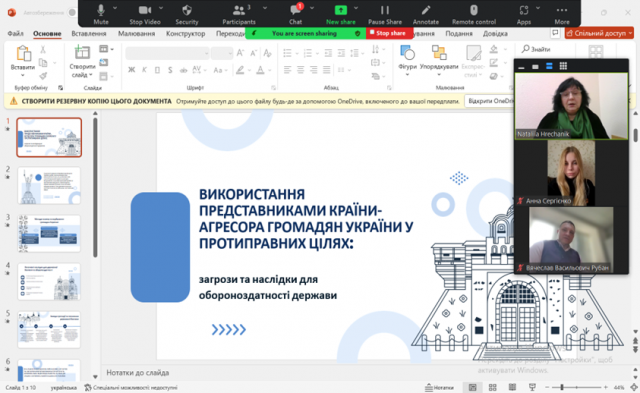Open the Файл menu
Viewport: 640px width, 393px height.
(15, 33)
